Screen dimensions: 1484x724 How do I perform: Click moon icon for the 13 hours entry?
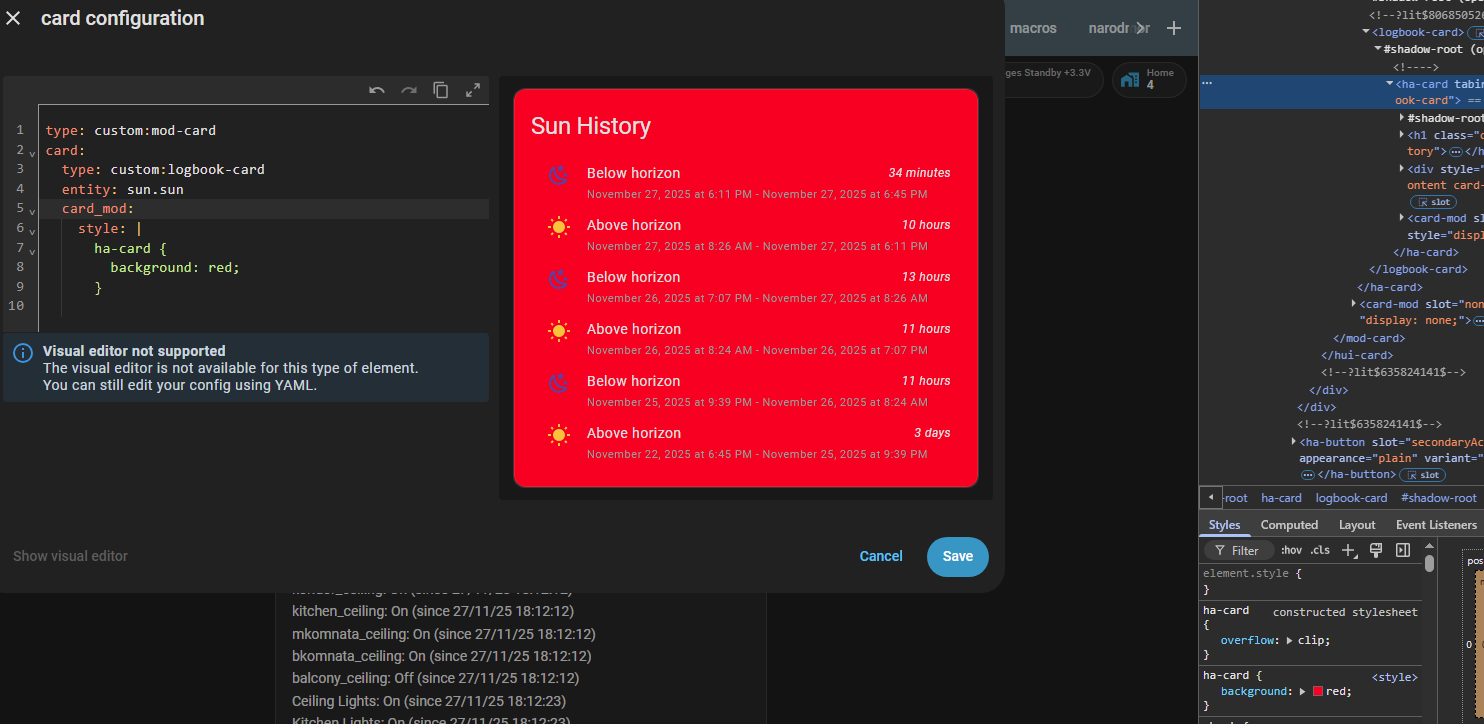(x=558, y=279)
